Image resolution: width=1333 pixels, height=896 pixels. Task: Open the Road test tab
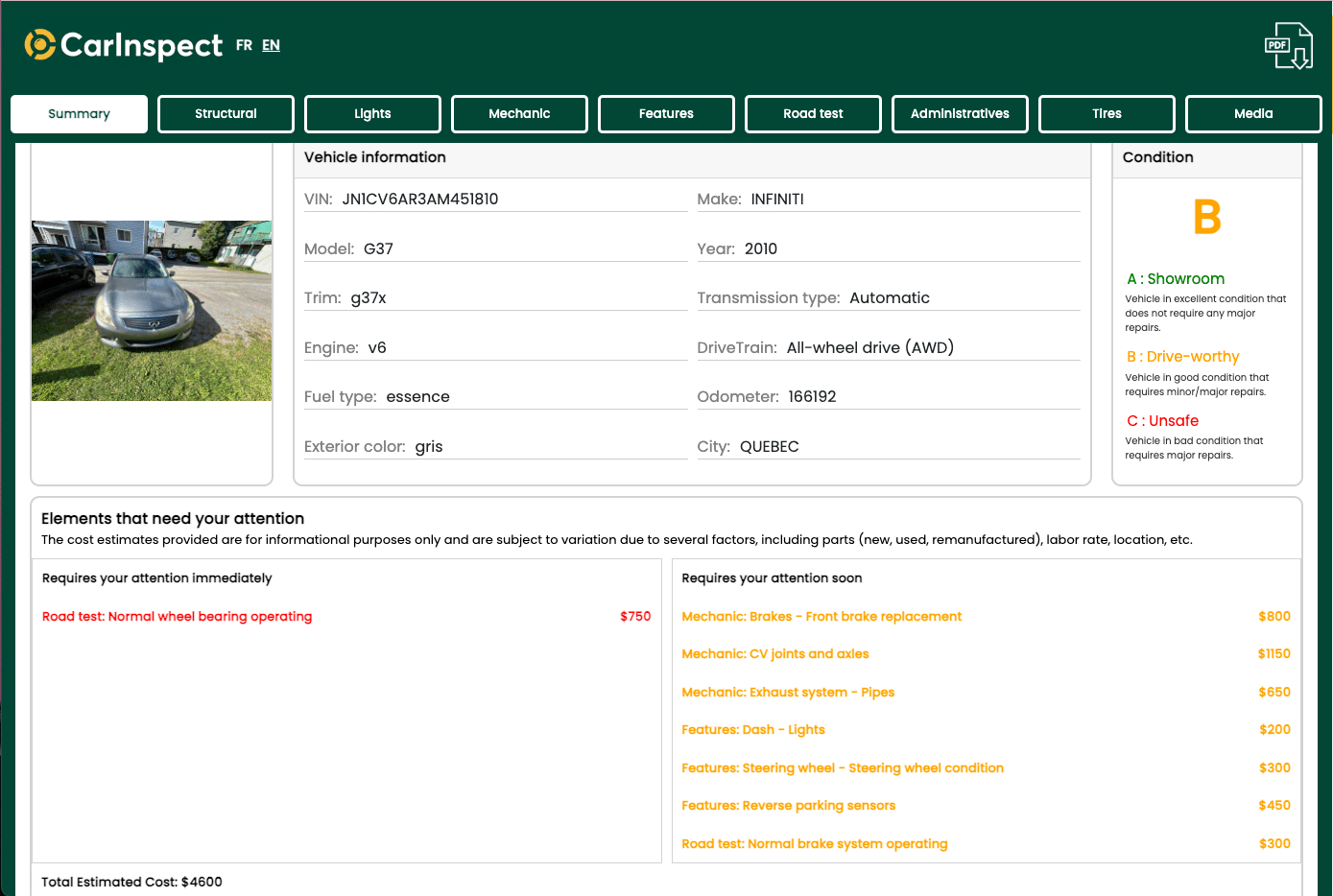click(813, 113)
